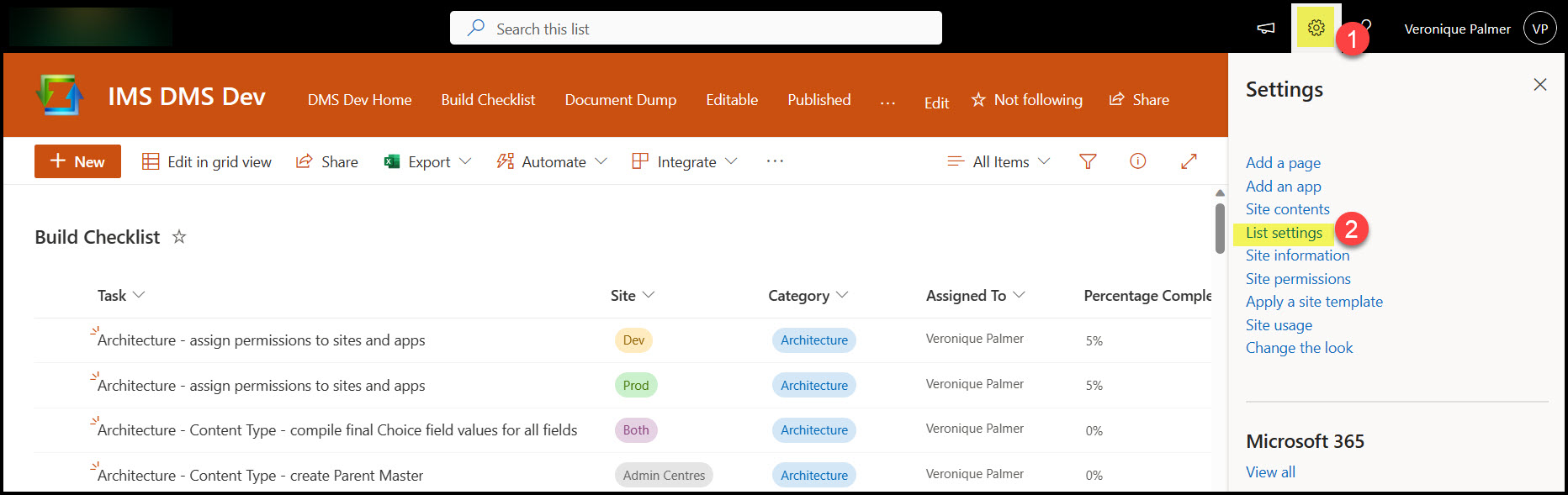Favorite the Build Checklist list star
Viewport: 1568px width, 495px height.
click(179, 237)
